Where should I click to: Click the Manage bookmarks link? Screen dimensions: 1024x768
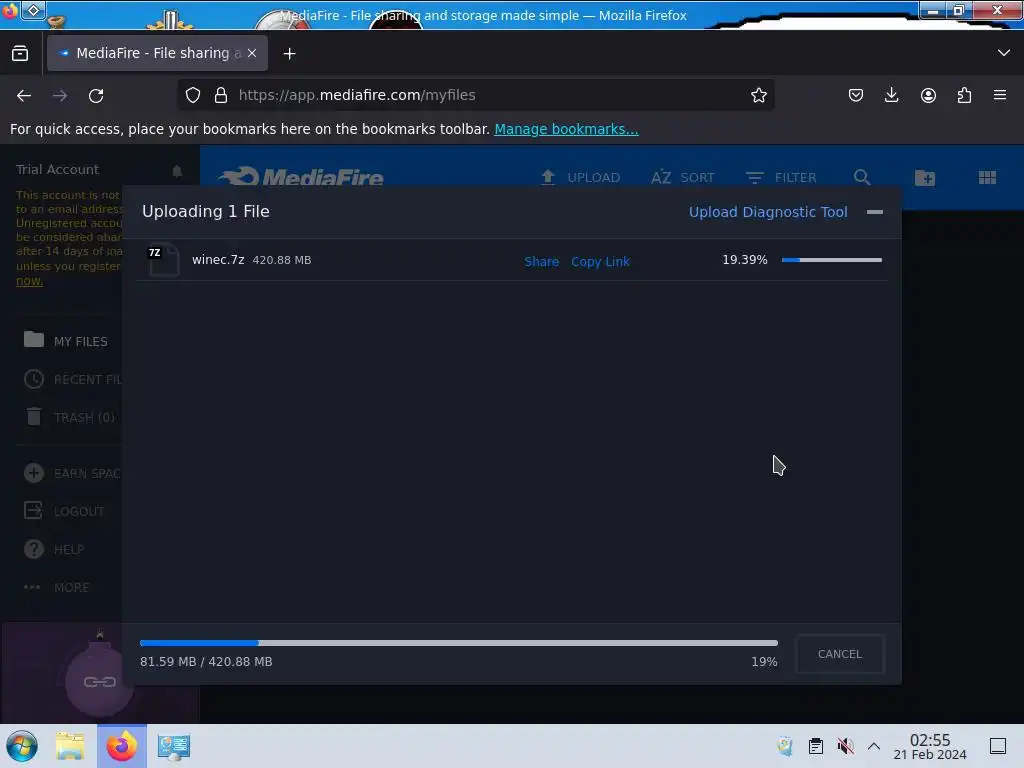pos(566,129)
